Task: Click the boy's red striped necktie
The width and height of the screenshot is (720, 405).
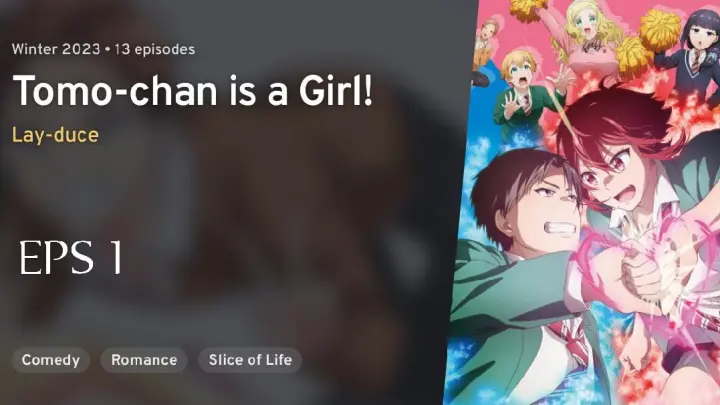Action: [x=572, y=342]
